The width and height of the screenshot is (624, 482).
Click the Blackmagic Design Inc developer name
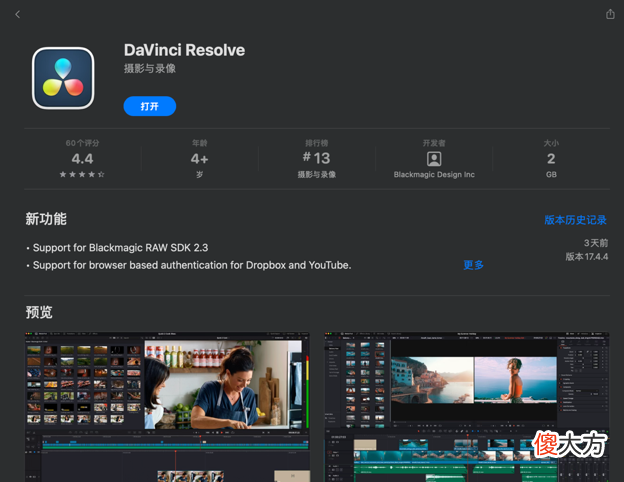click(x=434, y=175)
